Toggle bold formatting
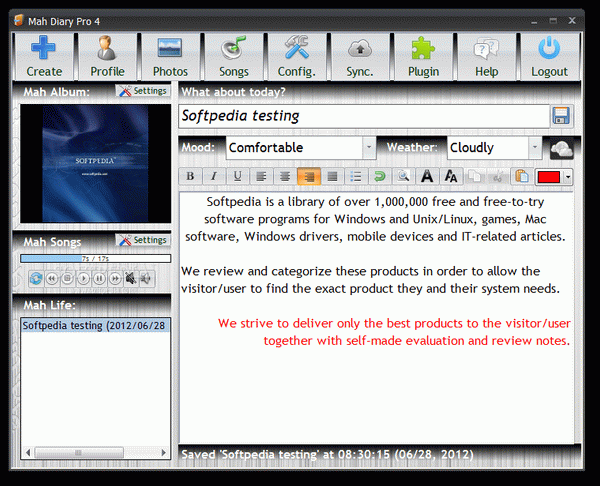Screen dimensions: 600x486 [190, 176]
